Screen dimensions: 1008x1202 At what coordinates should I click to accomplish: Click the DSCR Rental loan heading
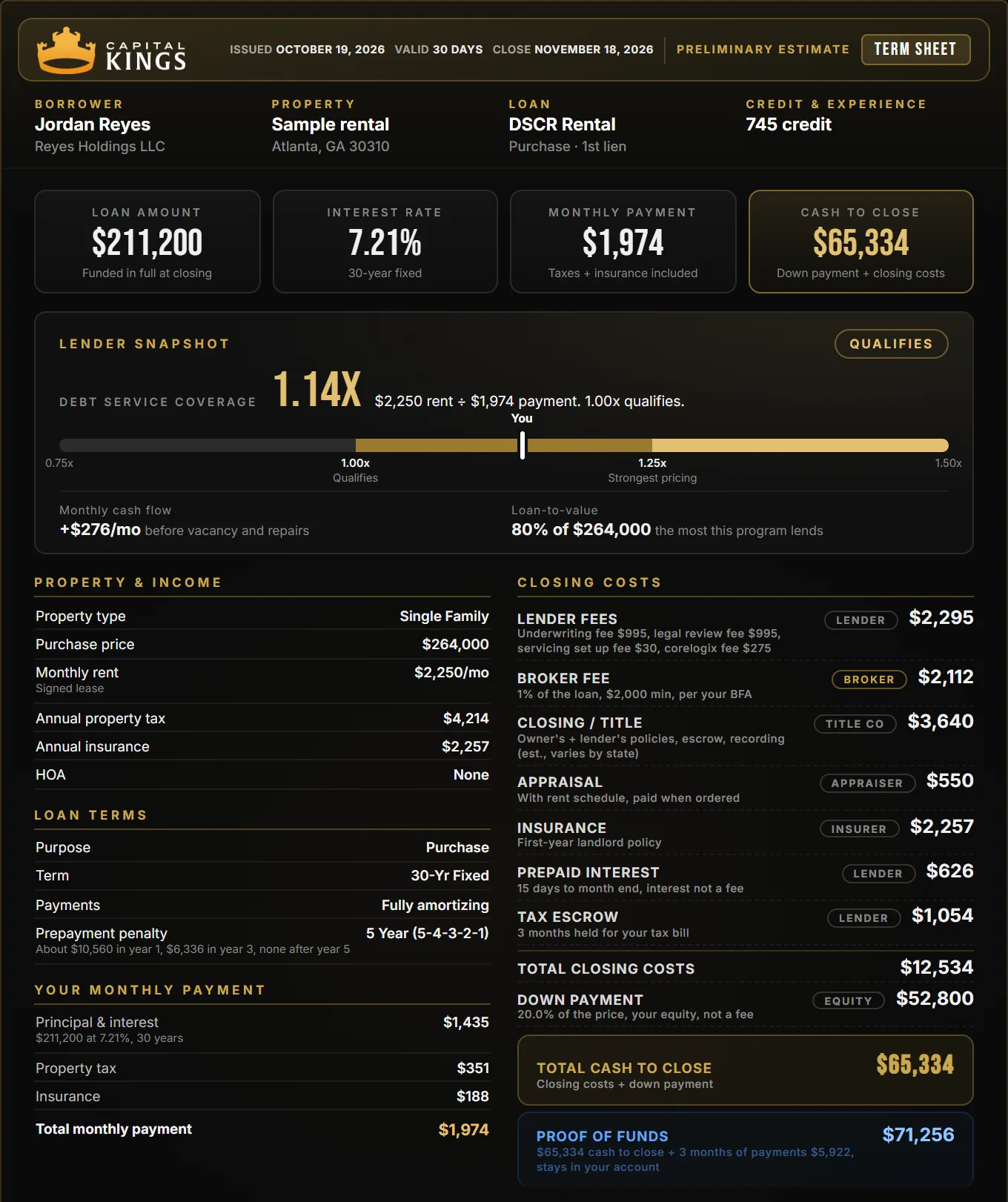click(563, 124)
